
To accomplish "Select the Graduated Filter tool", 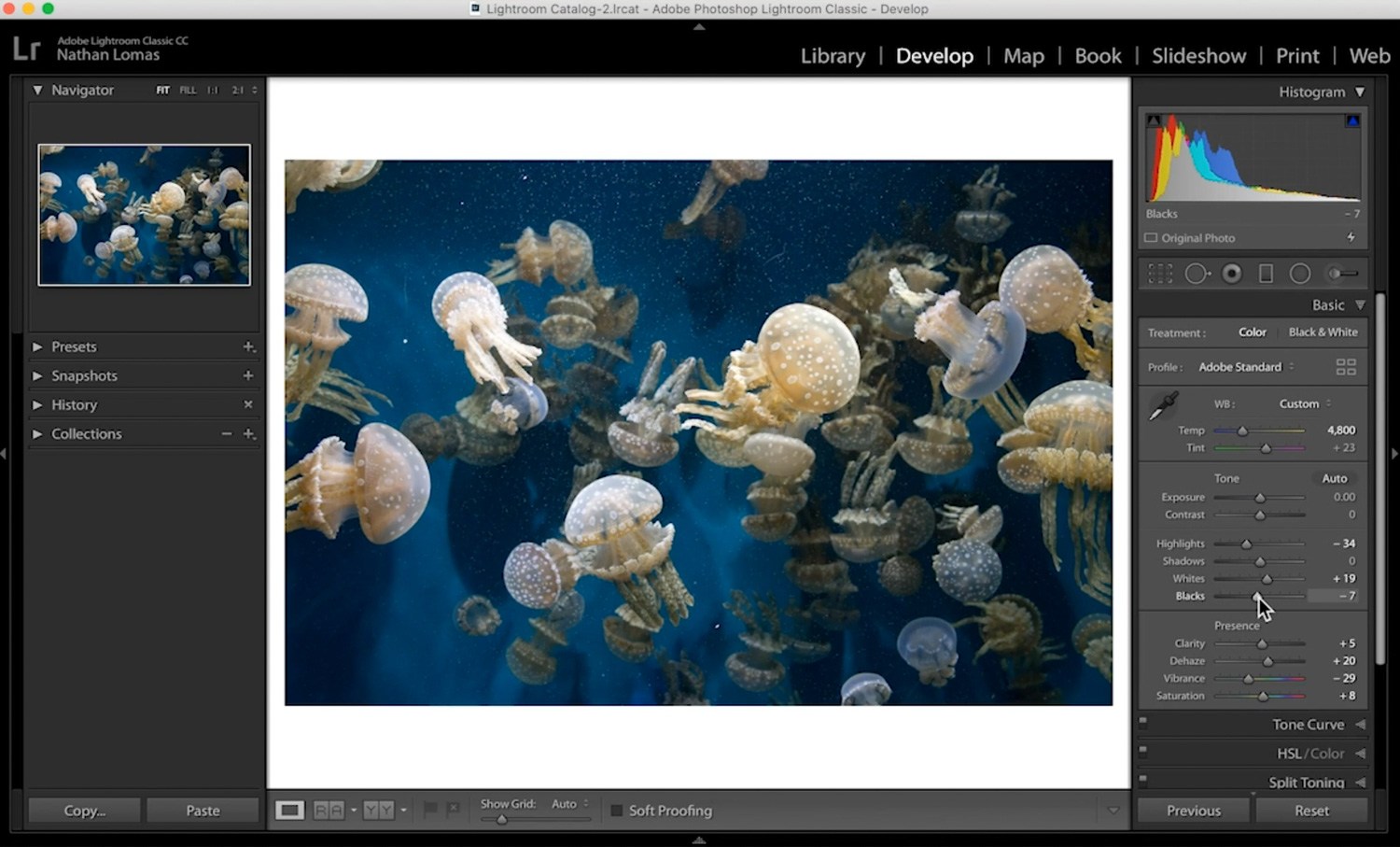I will (1266, 273).
